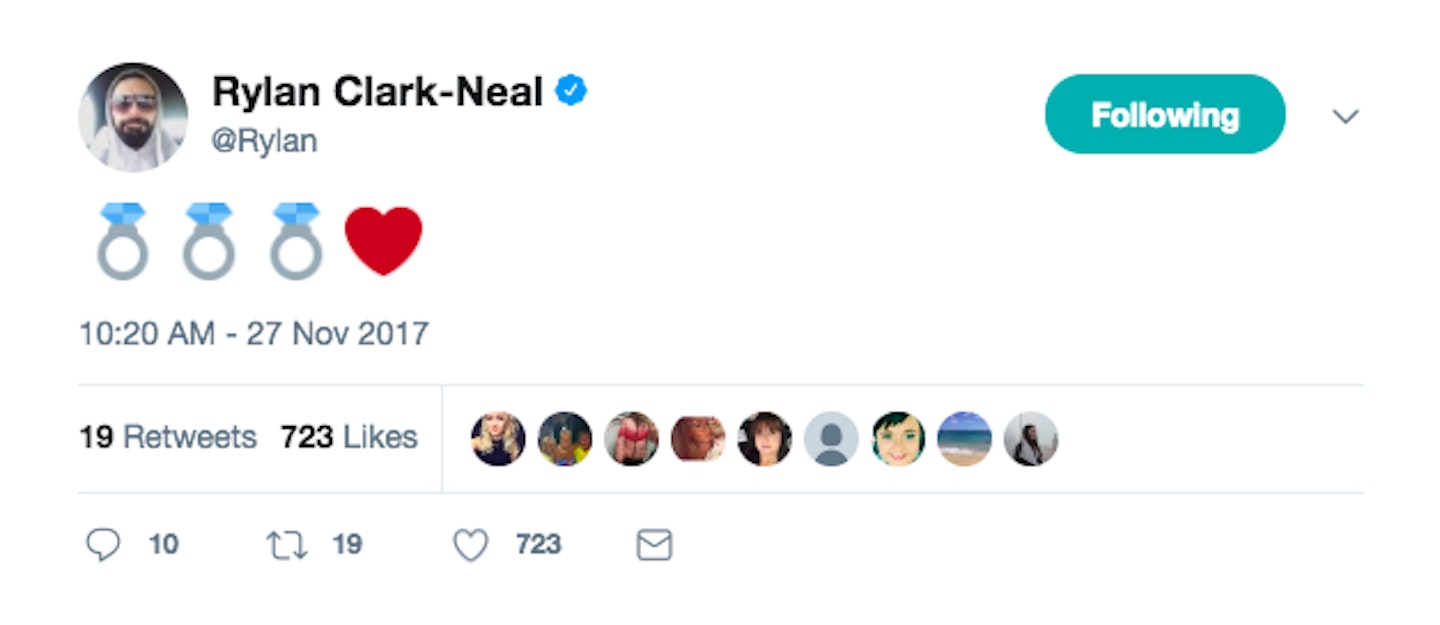
Task: Click the blue verified badge
Action: pos(572,92)
